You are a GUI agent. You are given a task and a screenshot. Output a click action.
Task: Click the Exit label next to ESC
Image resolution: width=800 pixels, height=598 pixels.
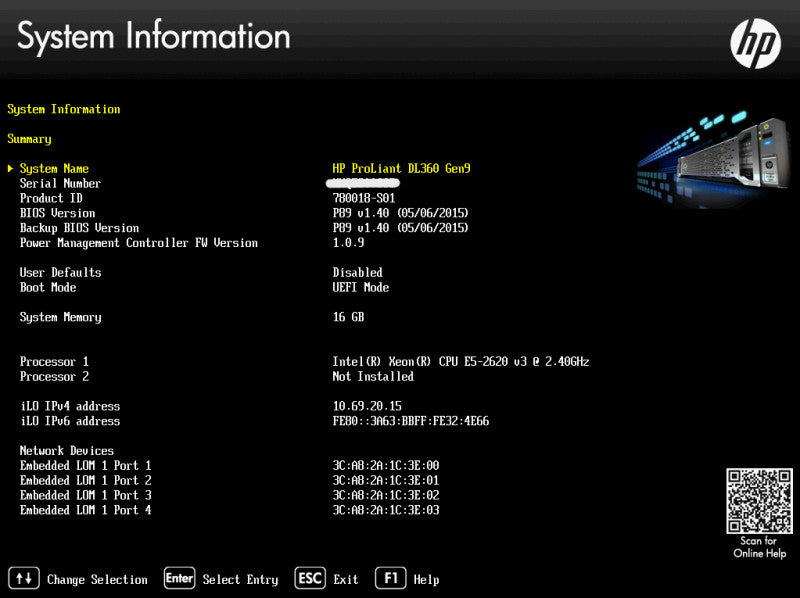point(345,580)
